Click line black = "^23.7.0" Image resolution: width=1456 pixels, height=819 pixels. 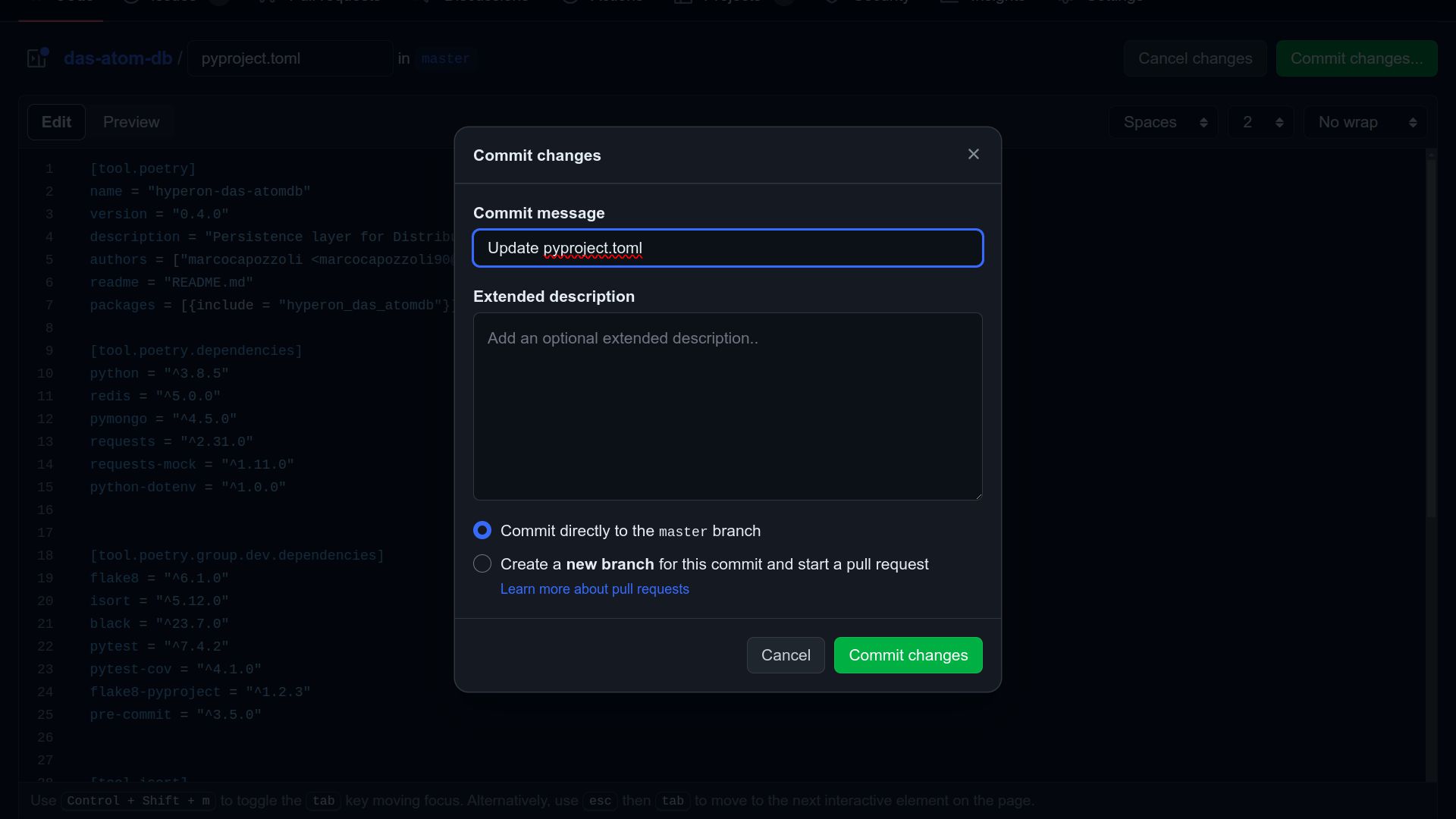click(x=159, y=624)
